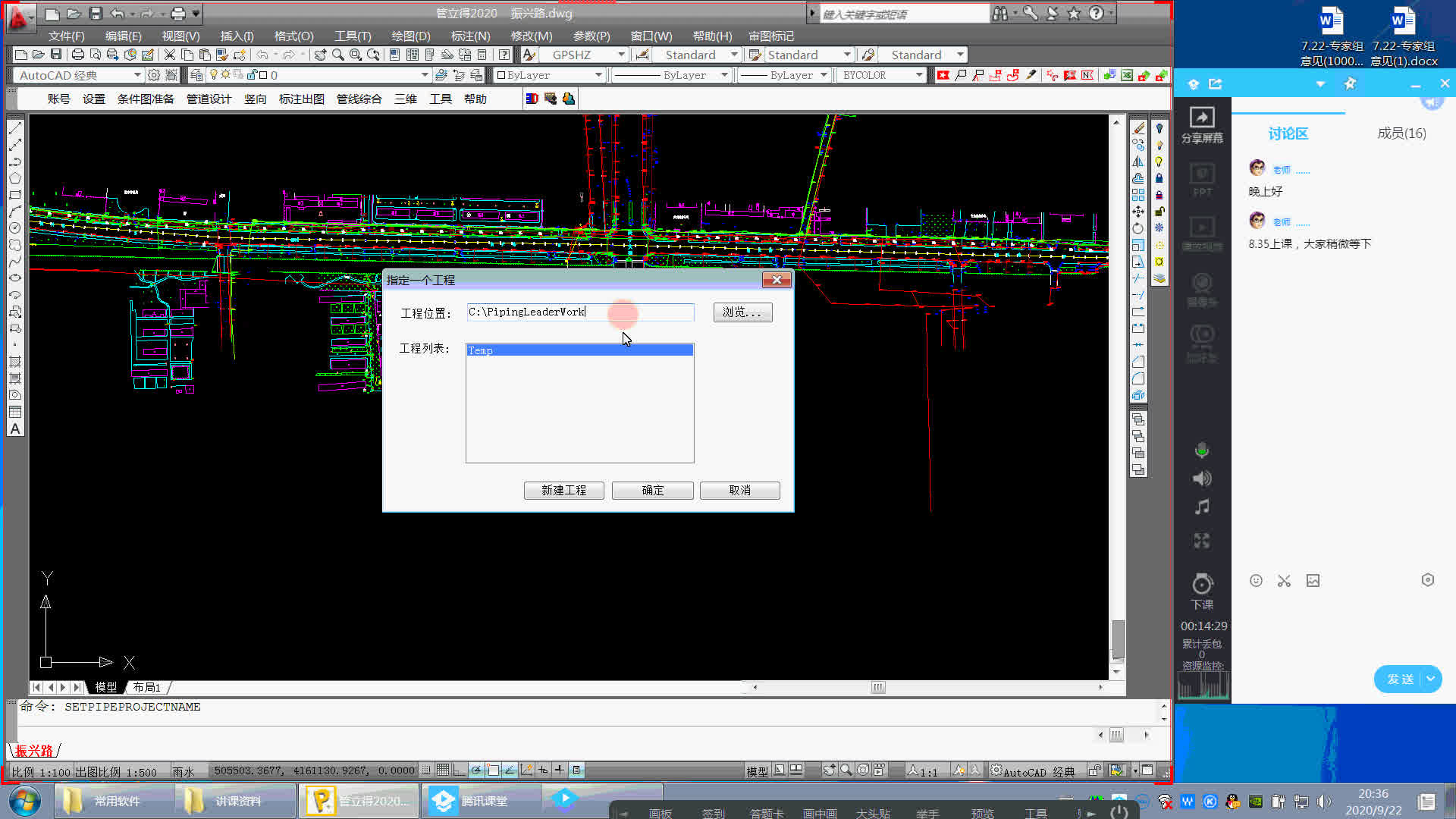
Task: Toggle ortho mode in status bar
Action: click(460, 770)
